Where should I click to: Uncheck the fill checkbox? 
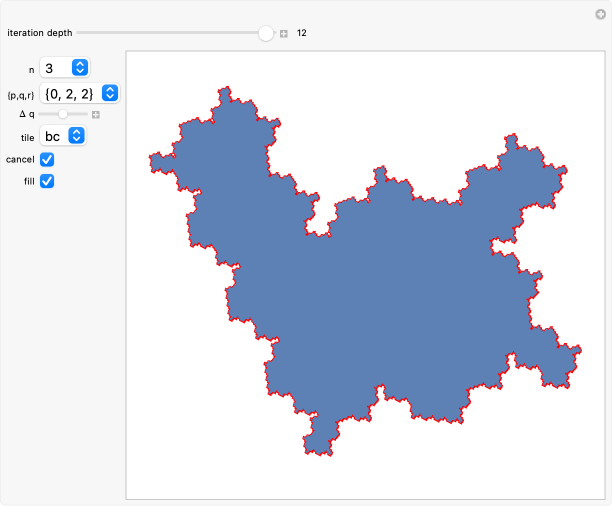coord(47,181)
